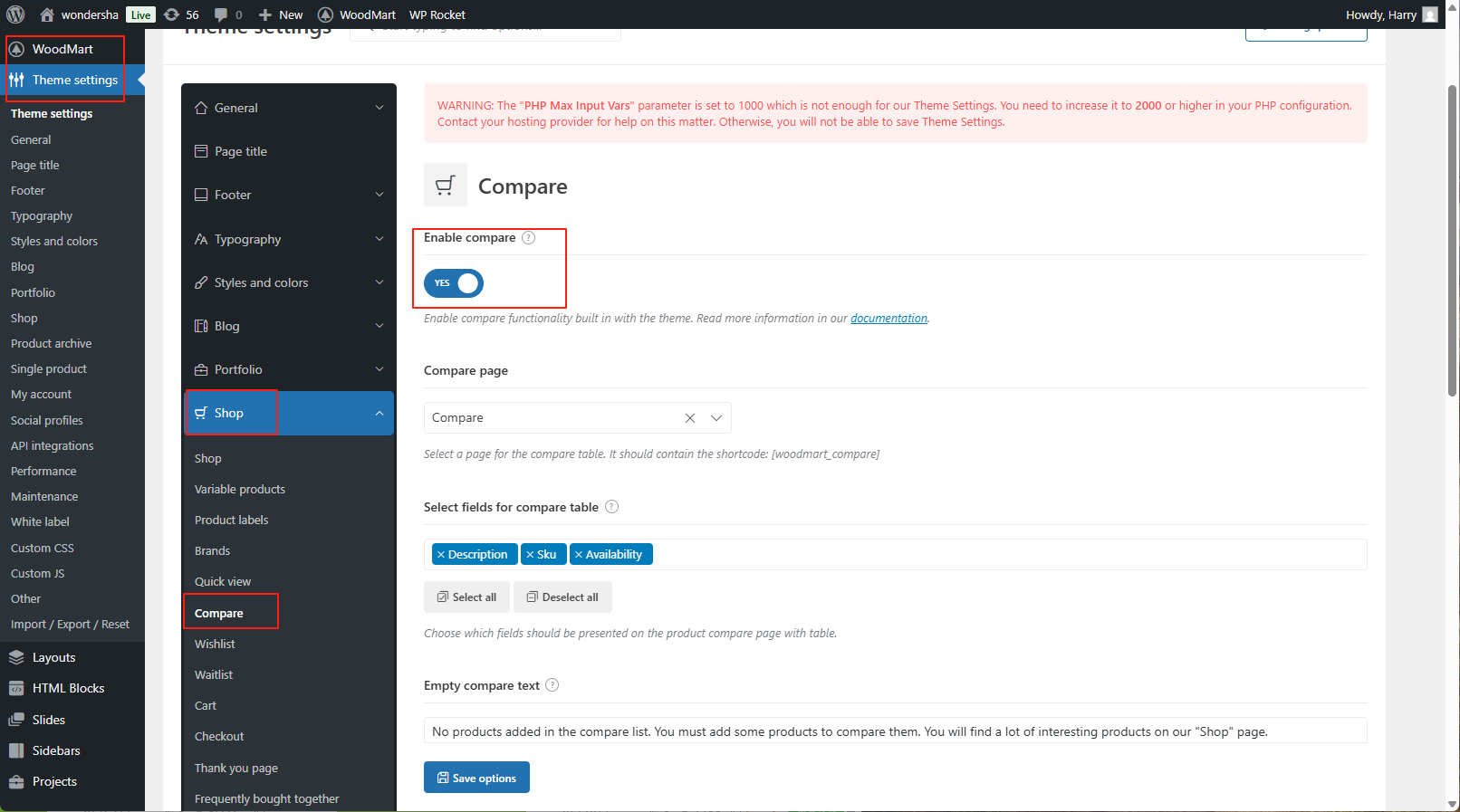Image resolution: width=1460 pixels, height=812 pixels.
Task: Open Performance in left sidebar
Action: [43, 471]
